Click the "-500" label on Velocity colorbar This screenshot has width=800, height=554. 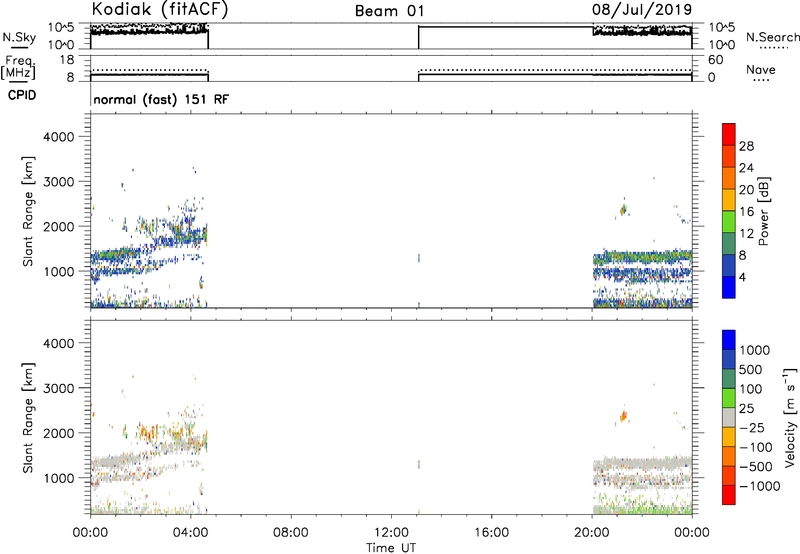(755, 467)
